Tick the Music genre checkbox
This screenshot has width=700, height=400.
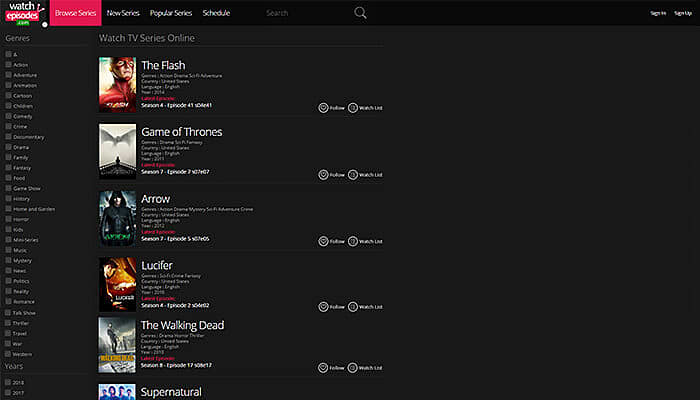[8, 250]
